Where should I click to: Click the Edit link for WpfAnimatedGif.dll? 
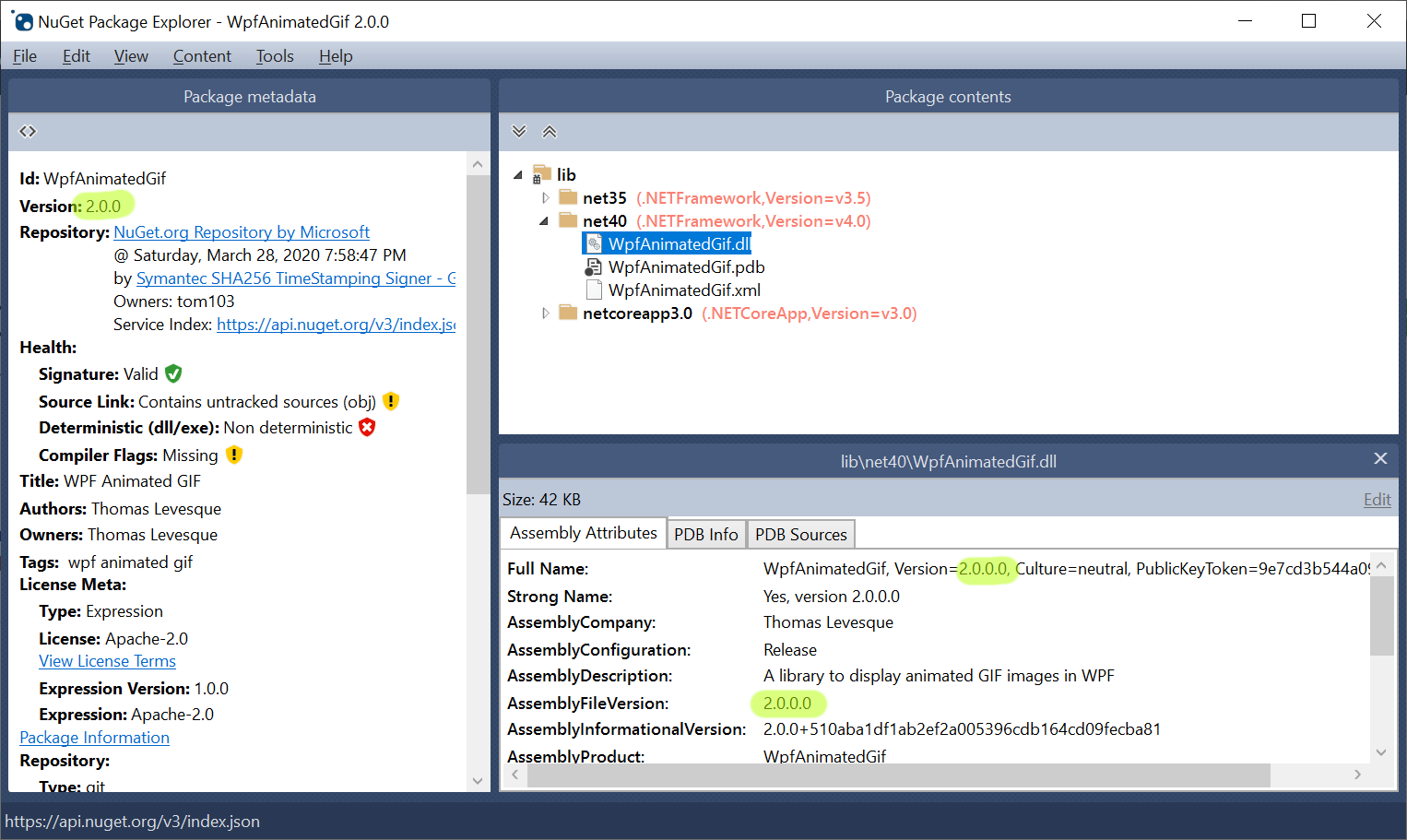click(x=1377, y=499)
